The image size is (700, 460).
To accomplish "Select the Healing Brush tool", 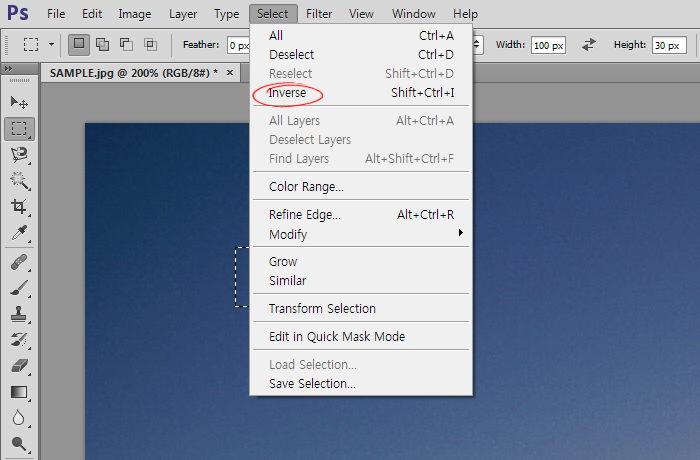I will tap(19, 262).
